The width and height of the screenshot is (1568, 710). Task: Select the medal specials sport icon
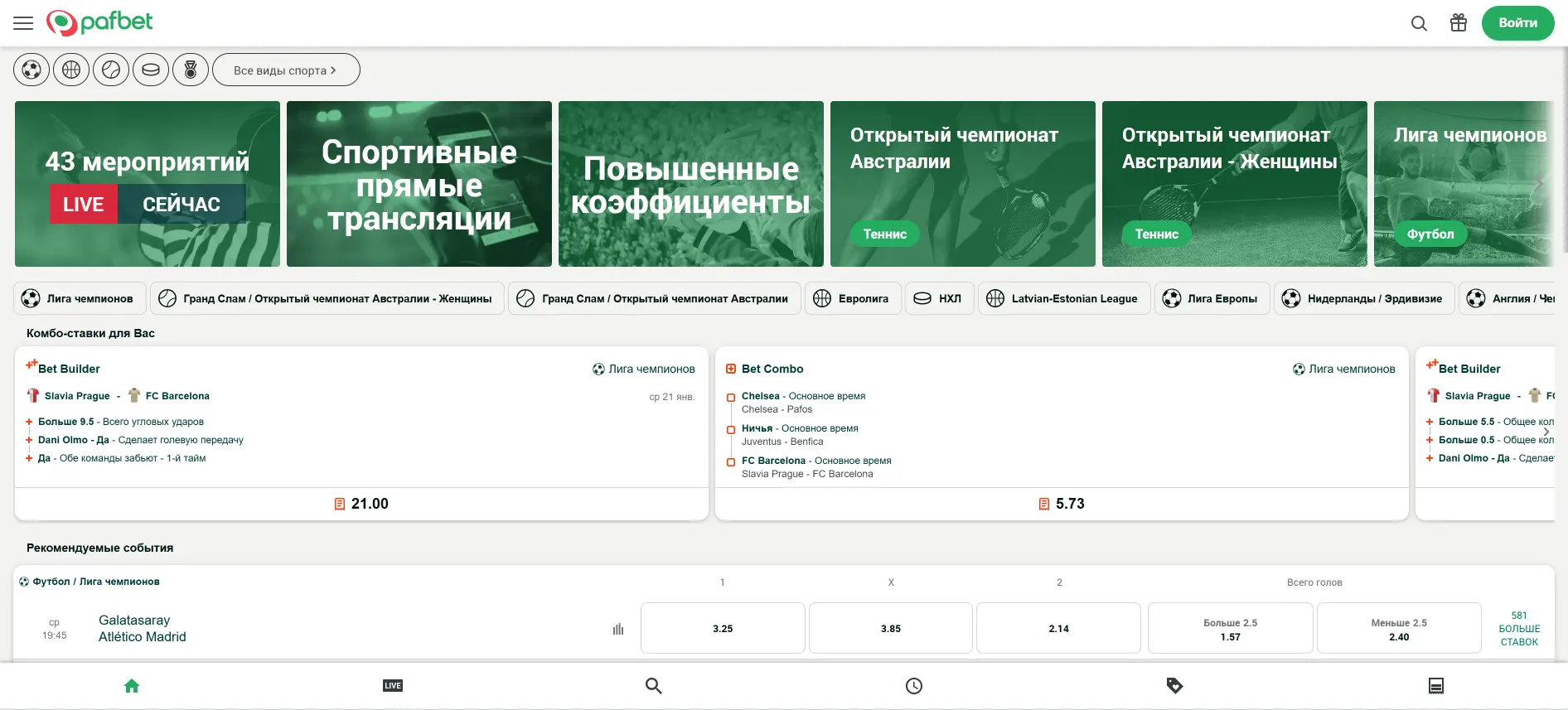[x=191, y=70]
